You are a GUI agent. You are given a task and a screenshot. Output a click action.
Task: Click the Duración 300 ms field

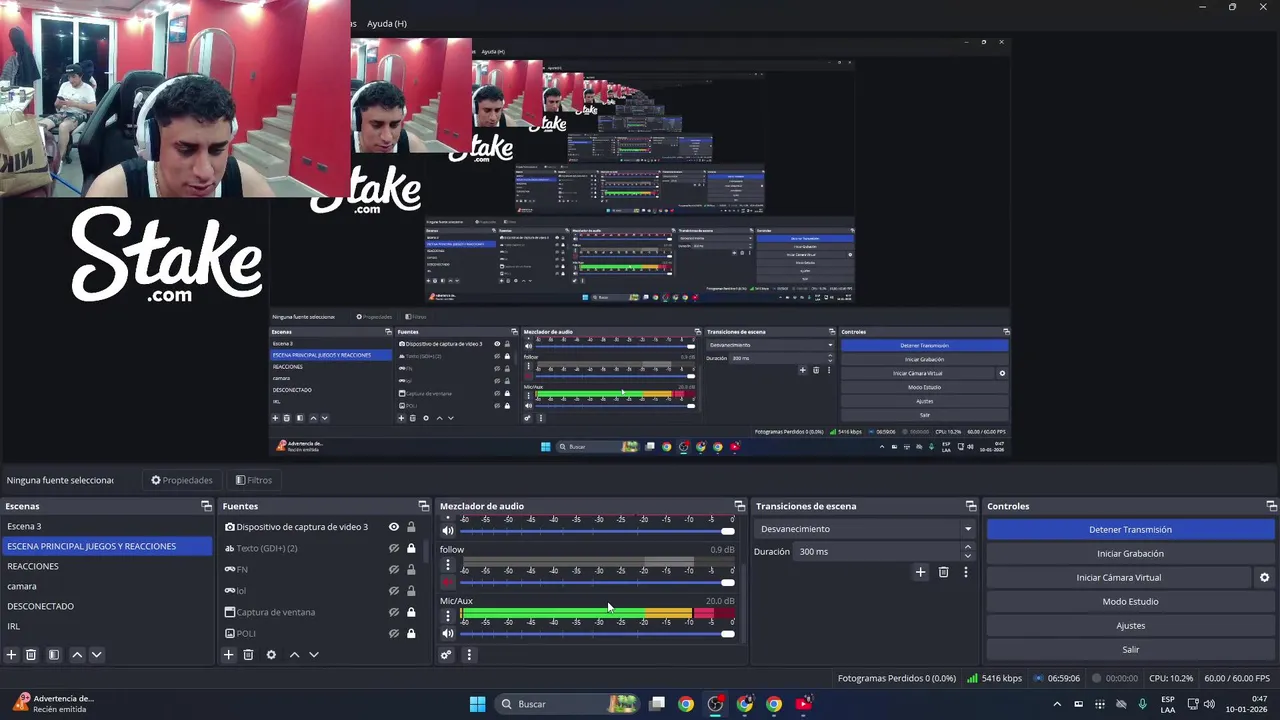click(878, 551)
